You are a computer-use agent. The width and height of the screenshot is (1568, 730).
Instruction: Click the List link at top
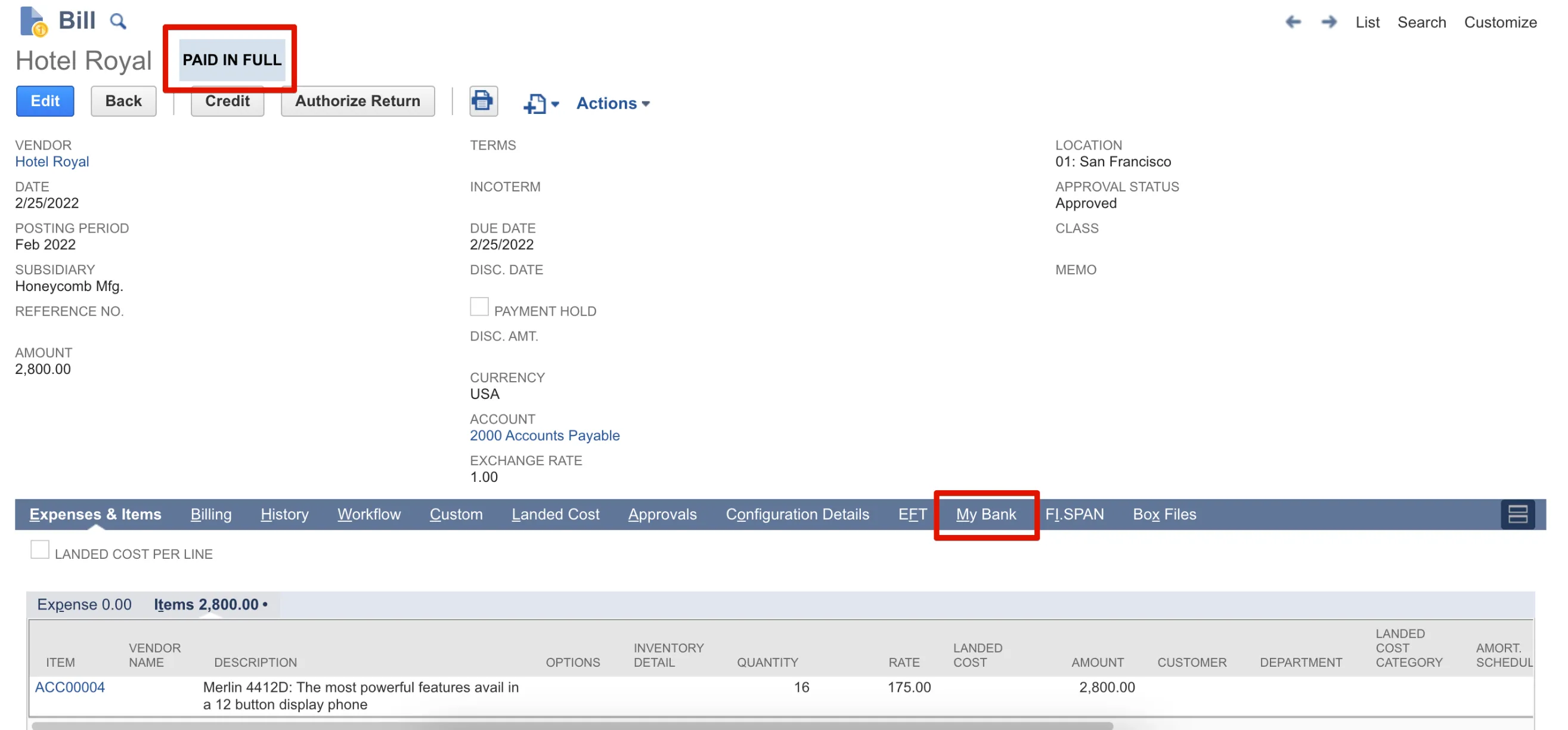[x=1367, y=23]
